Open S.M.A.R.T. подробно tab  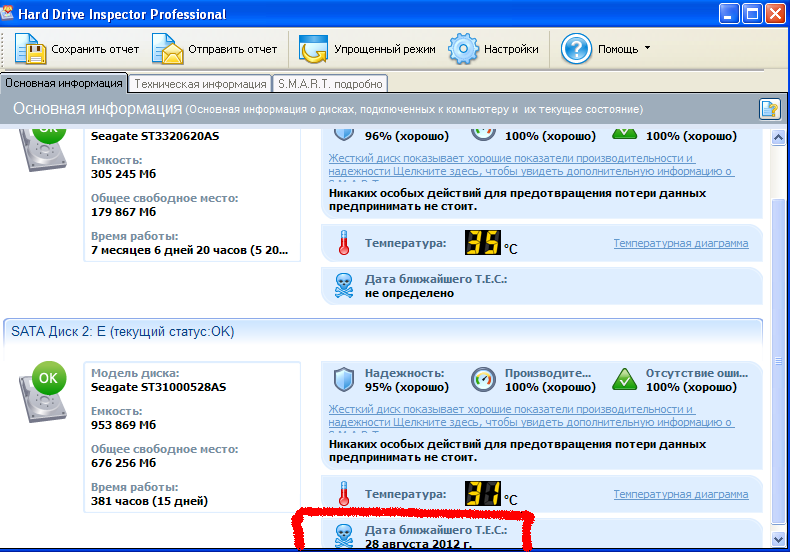(330, 84)
